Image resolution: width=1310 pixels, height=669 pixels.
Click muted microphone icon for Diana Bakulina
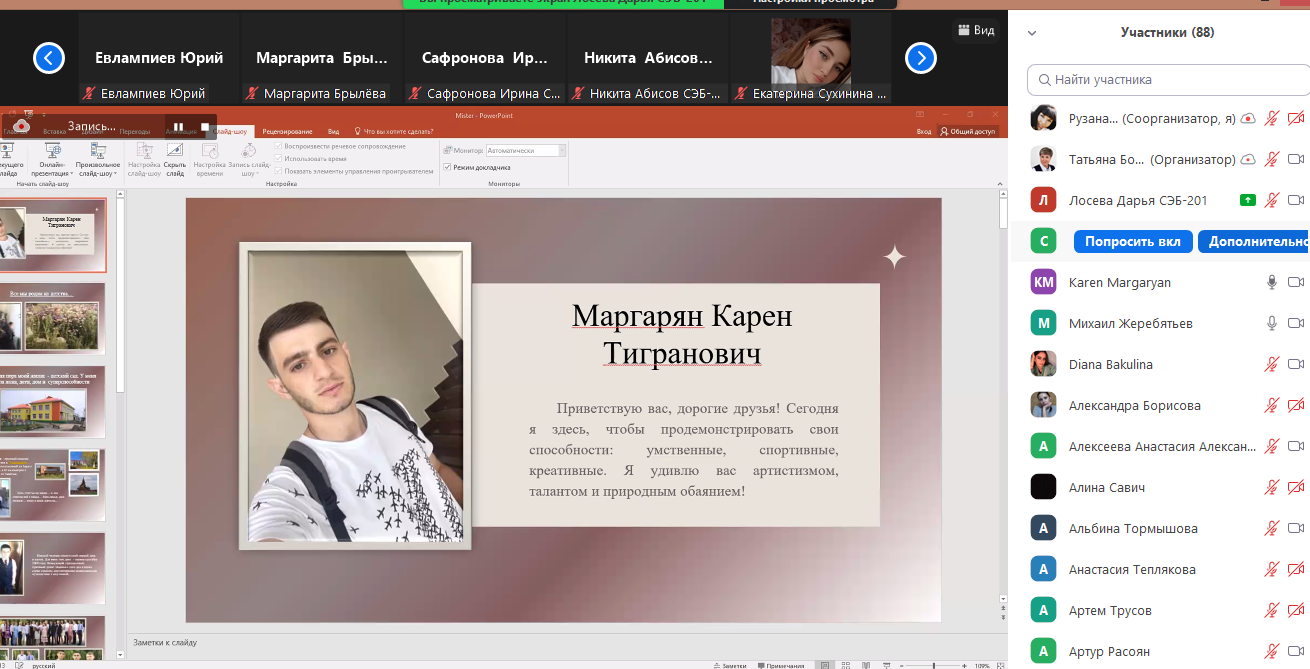pyautogui.click(x=1271, y=364)
